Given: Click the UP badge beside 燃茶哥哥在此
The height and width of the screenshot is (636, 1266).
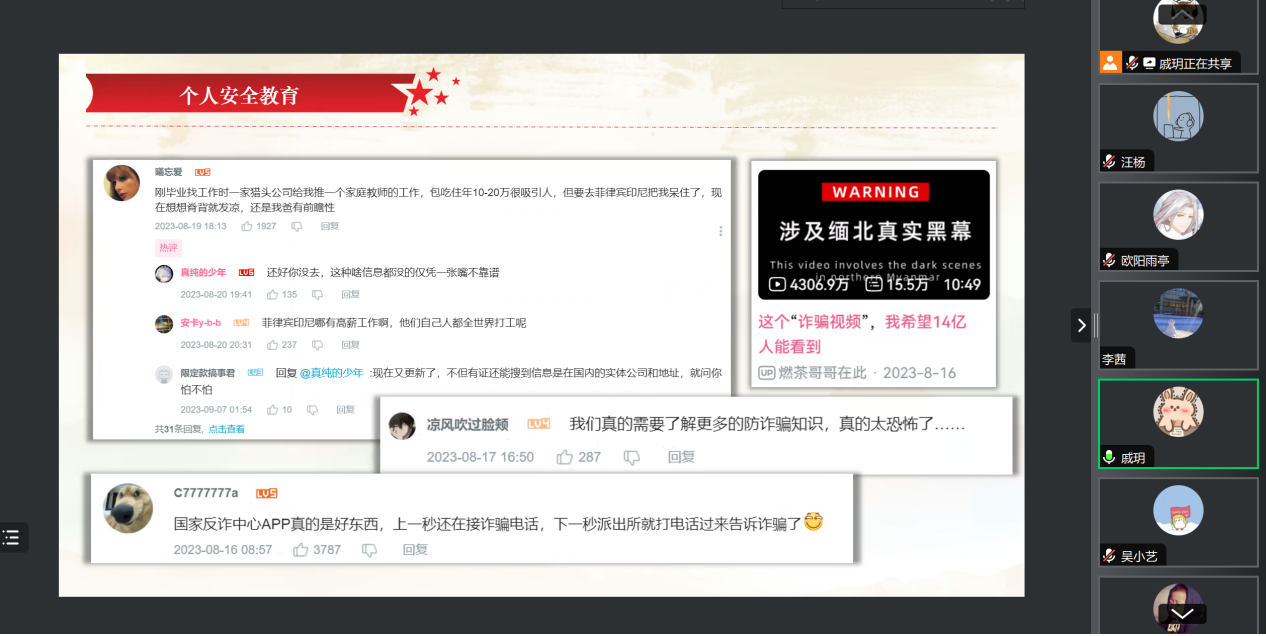Looking at the screenshot, I should 765,372.
